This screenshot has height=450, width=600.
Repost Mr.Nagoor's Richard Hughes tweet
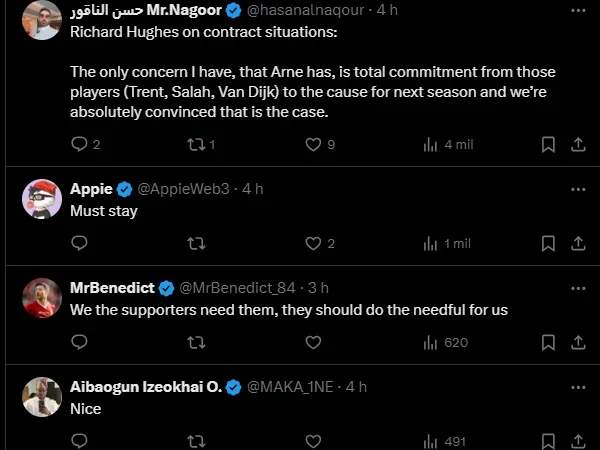click(x=197, y=144)
